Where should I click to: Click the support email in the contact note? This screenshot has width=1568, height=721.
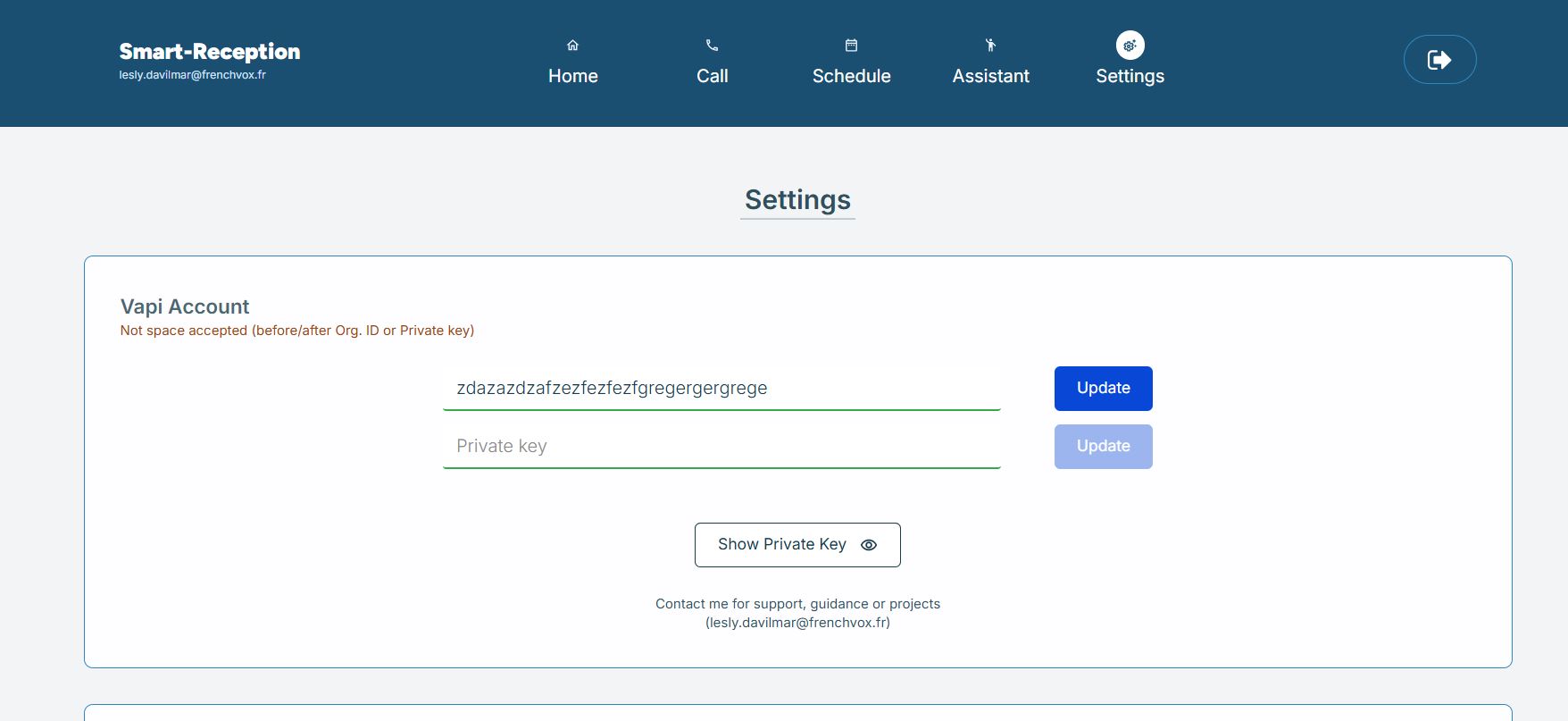[x=797, y=623]
